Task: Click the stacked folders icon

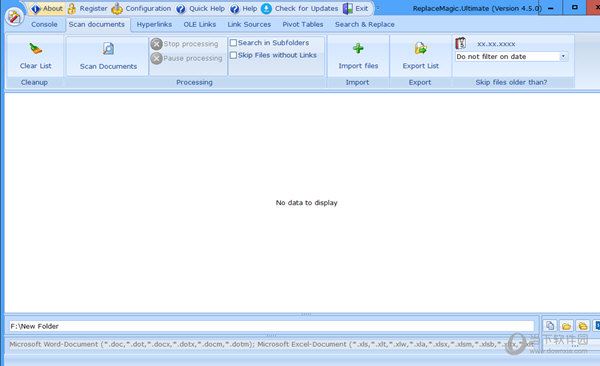Action: pos(582,326)
